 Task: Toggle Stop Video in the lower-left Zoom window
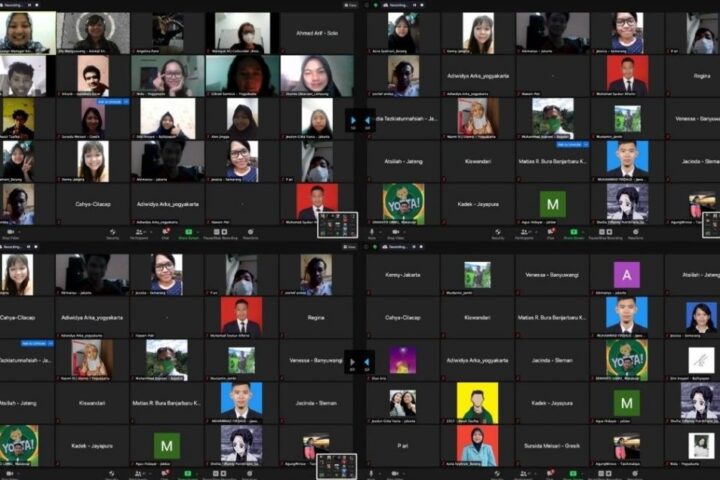click(x=10, y=474)
